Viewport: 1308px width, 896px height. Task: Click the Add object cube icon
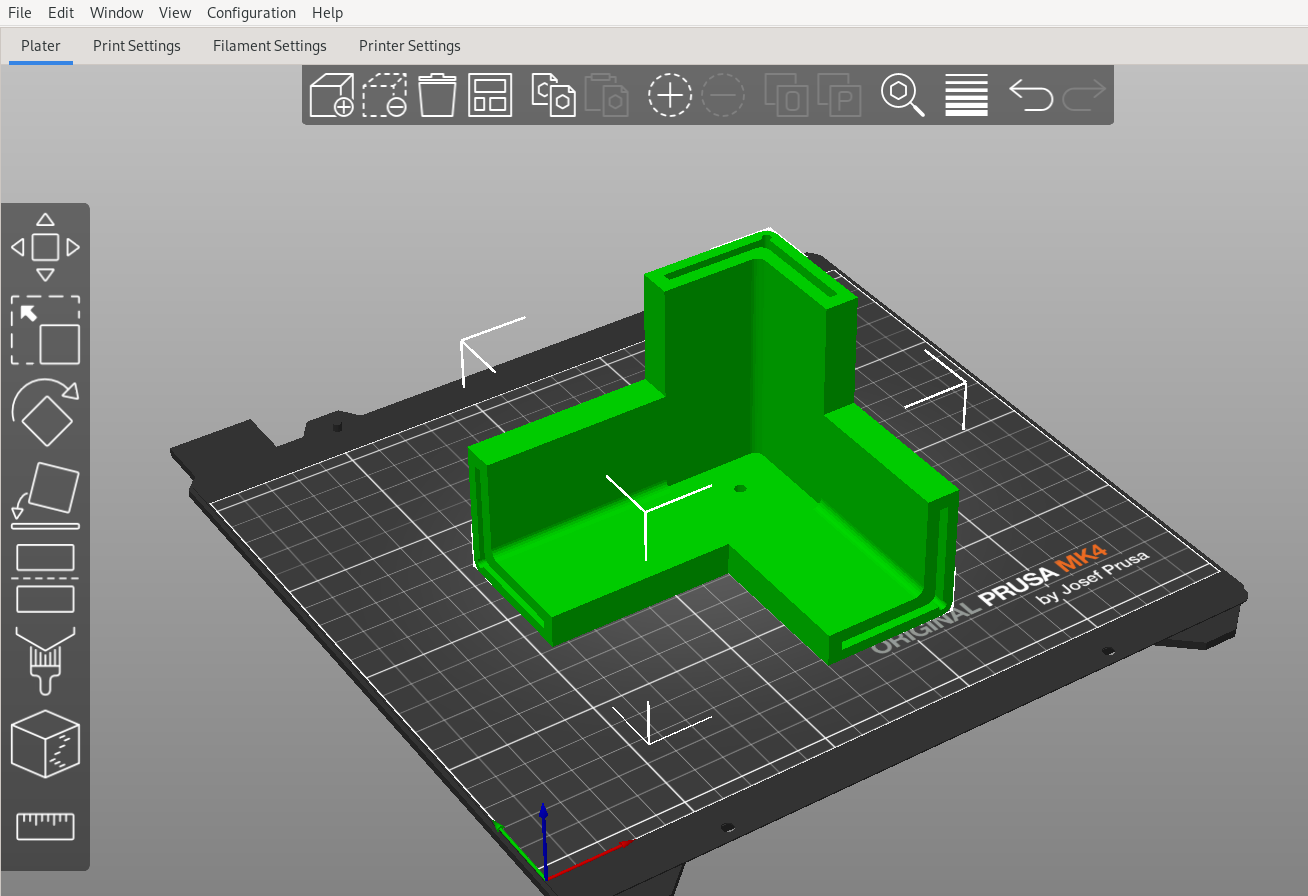click(331, 95)
